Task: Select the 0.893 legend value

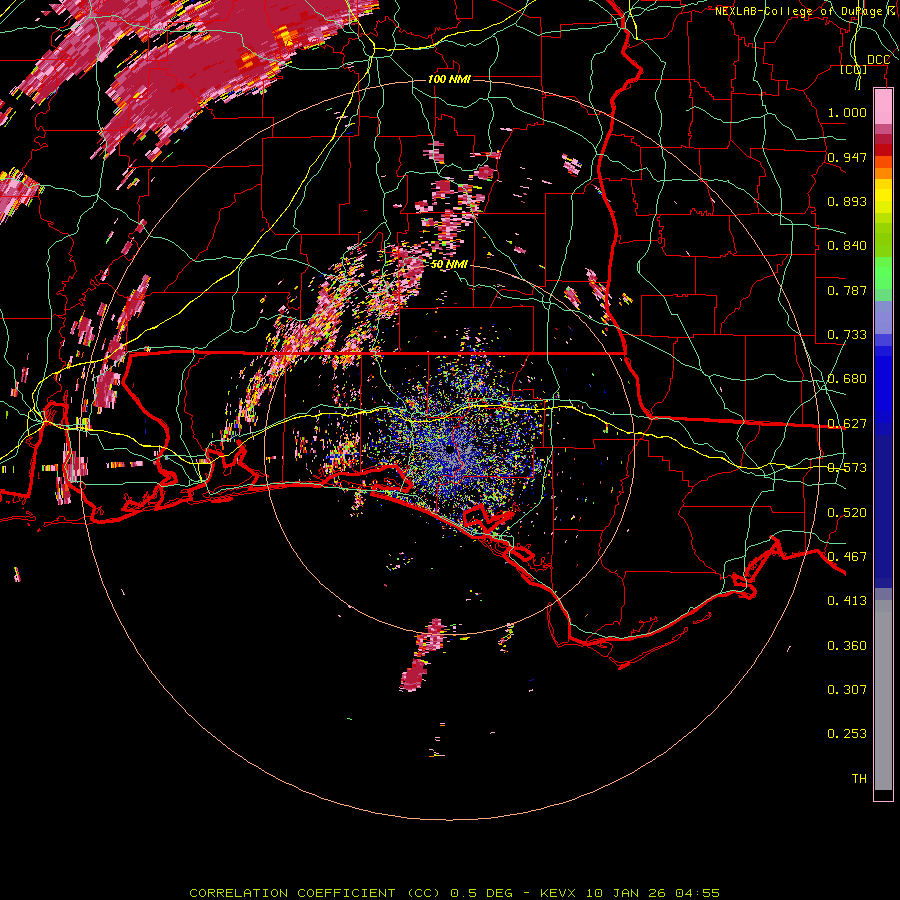Action: tap(847, 201)
